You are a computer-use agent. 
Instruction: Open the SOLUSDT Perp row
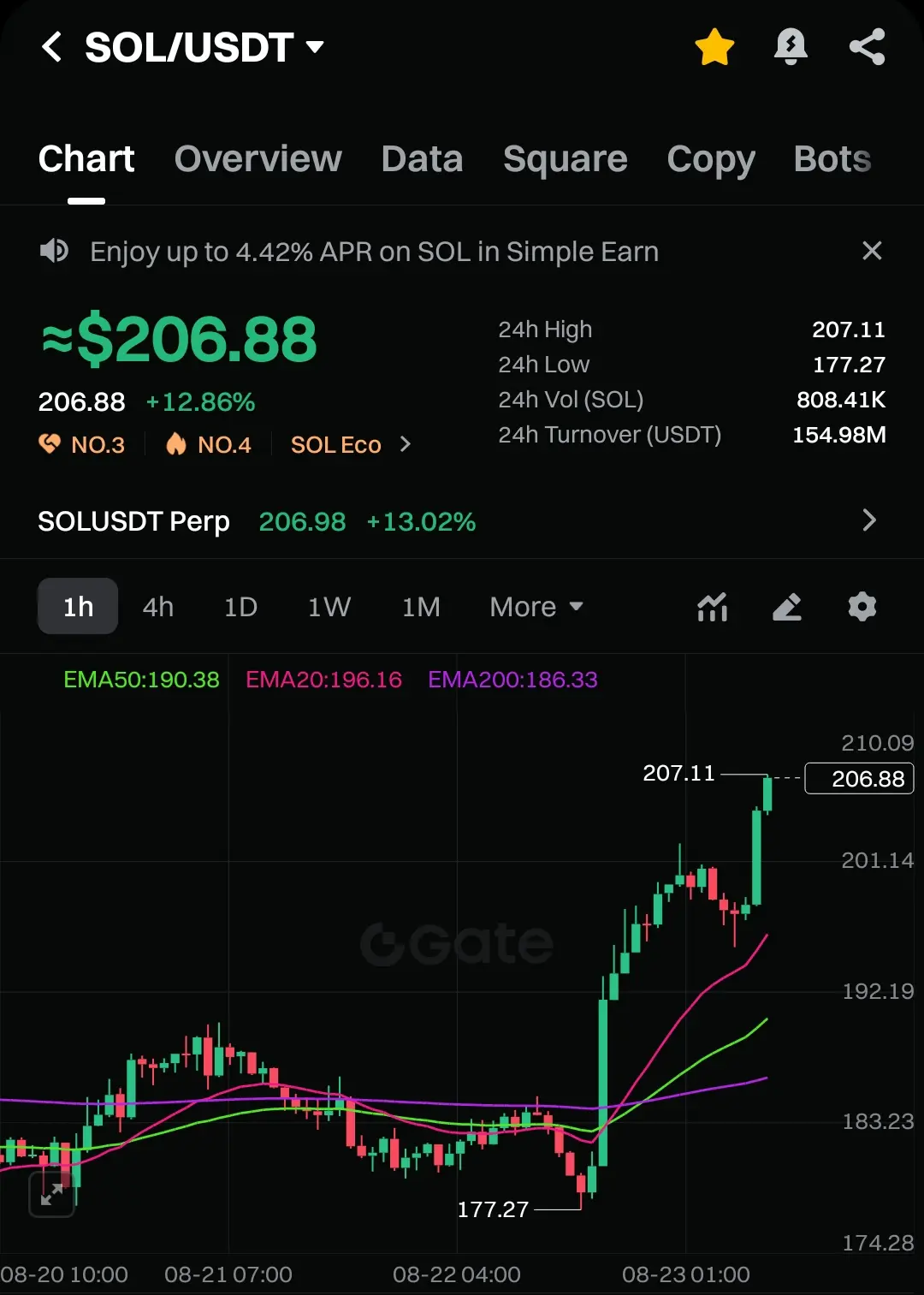(462, 520)
